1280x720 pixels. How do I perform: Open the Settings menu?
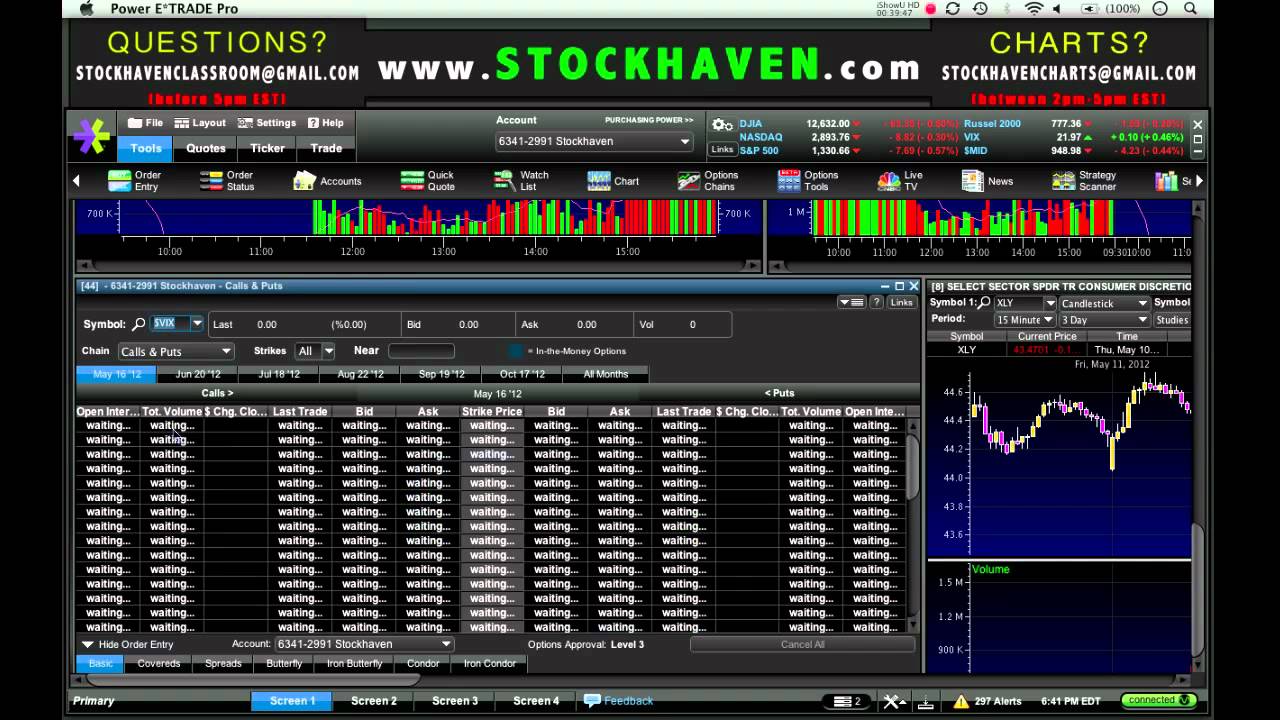click(267, 123)
